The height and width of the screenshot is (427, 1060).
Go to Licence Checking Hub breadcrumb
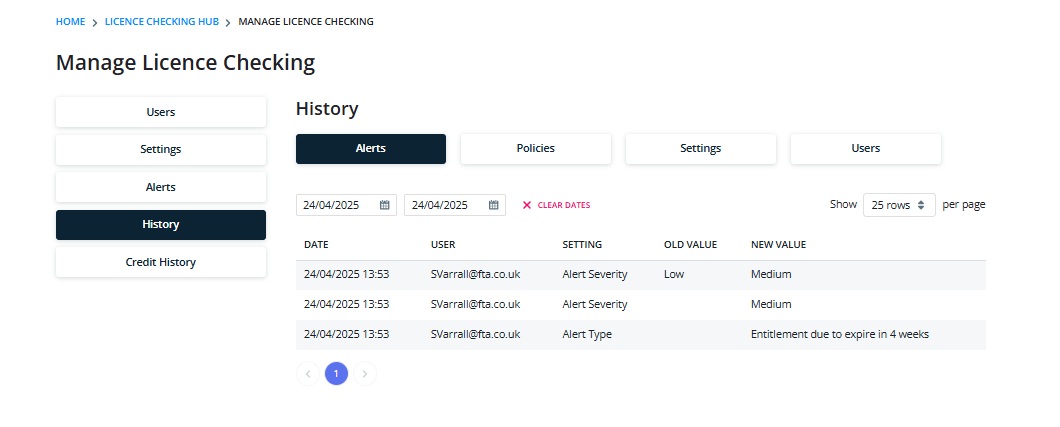click(162, 22)
